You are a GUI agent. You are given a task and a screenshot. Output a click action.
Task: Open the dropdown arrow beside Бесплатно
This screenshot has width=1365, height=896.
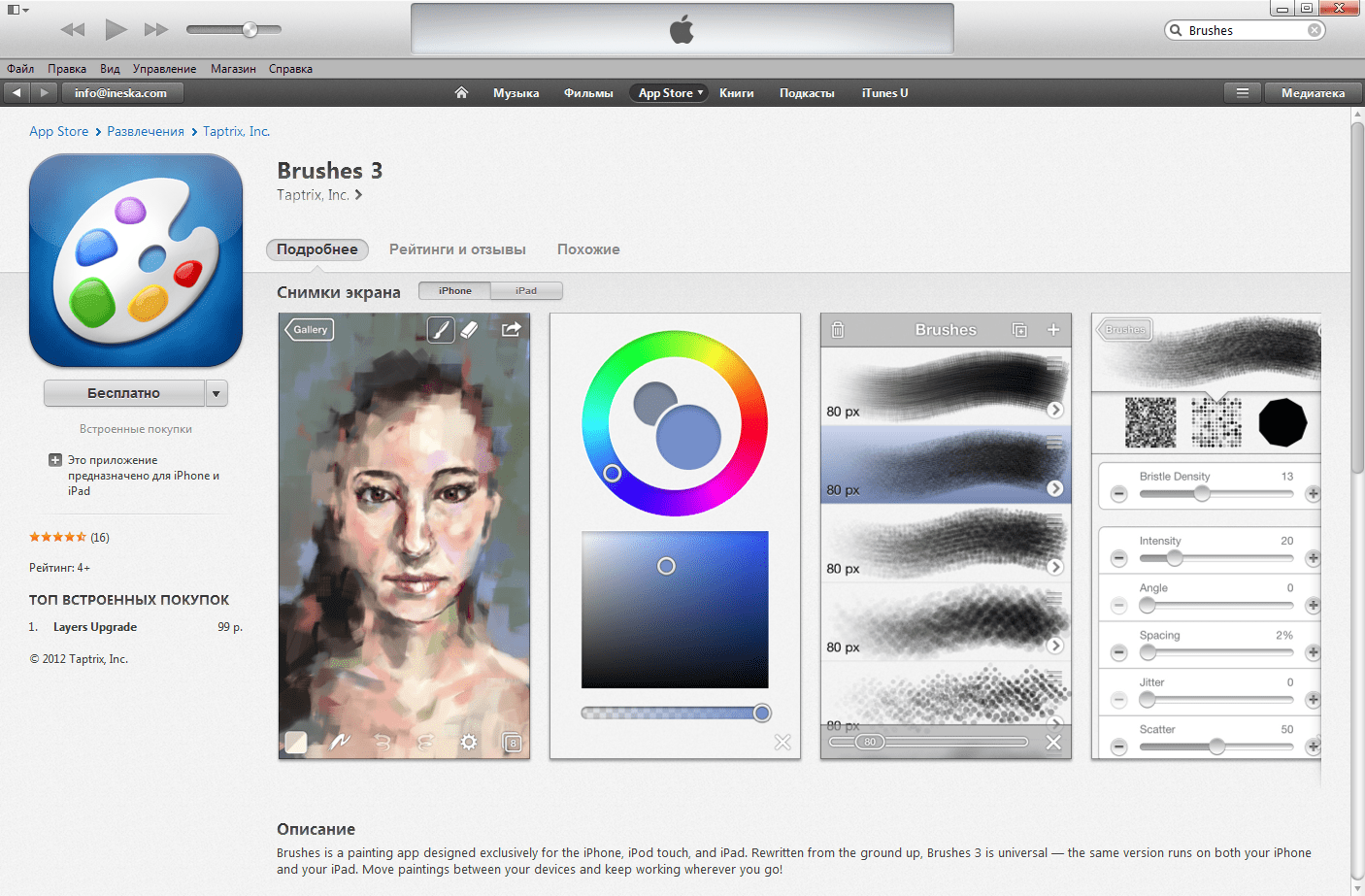[216, 393]
